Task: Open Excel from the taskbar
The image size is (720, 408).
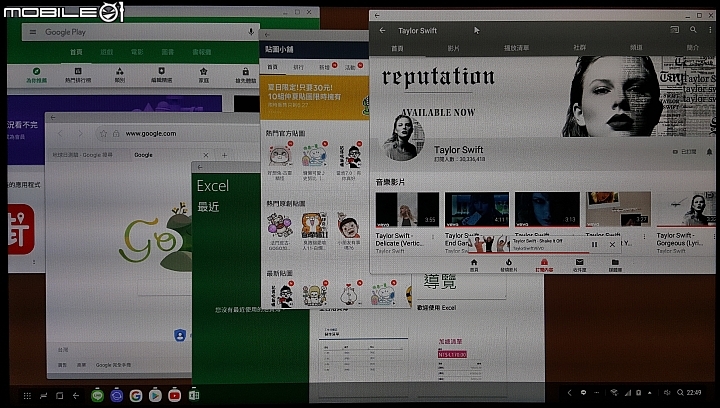Action: click(194, 395)
